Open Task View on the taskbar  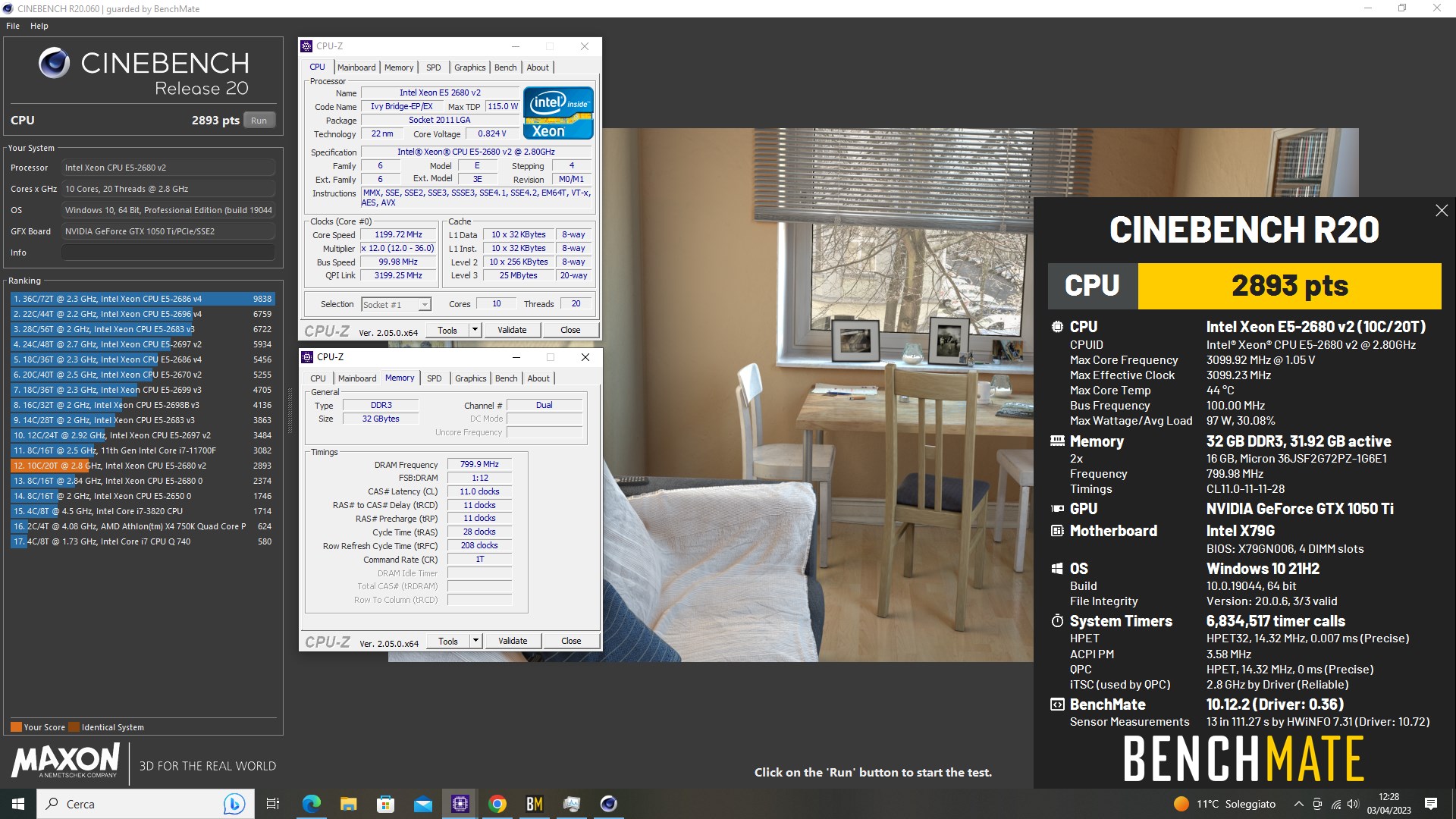coord(273,804)
